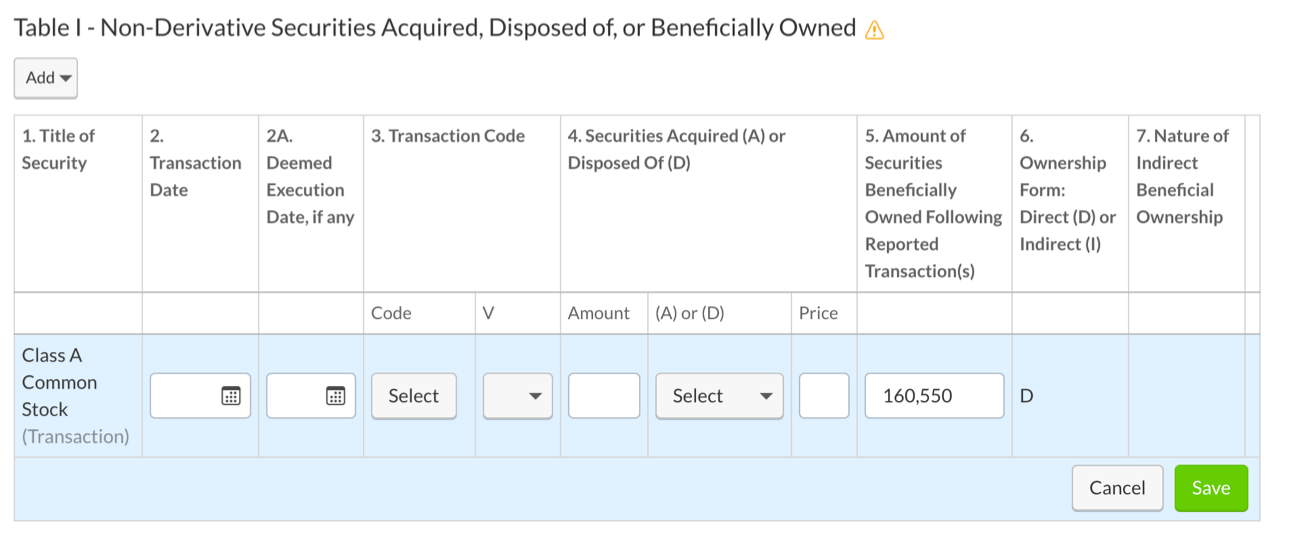1300x544 pixels.
Task: Save the transaction row
Action: [x=1211, y=488]
